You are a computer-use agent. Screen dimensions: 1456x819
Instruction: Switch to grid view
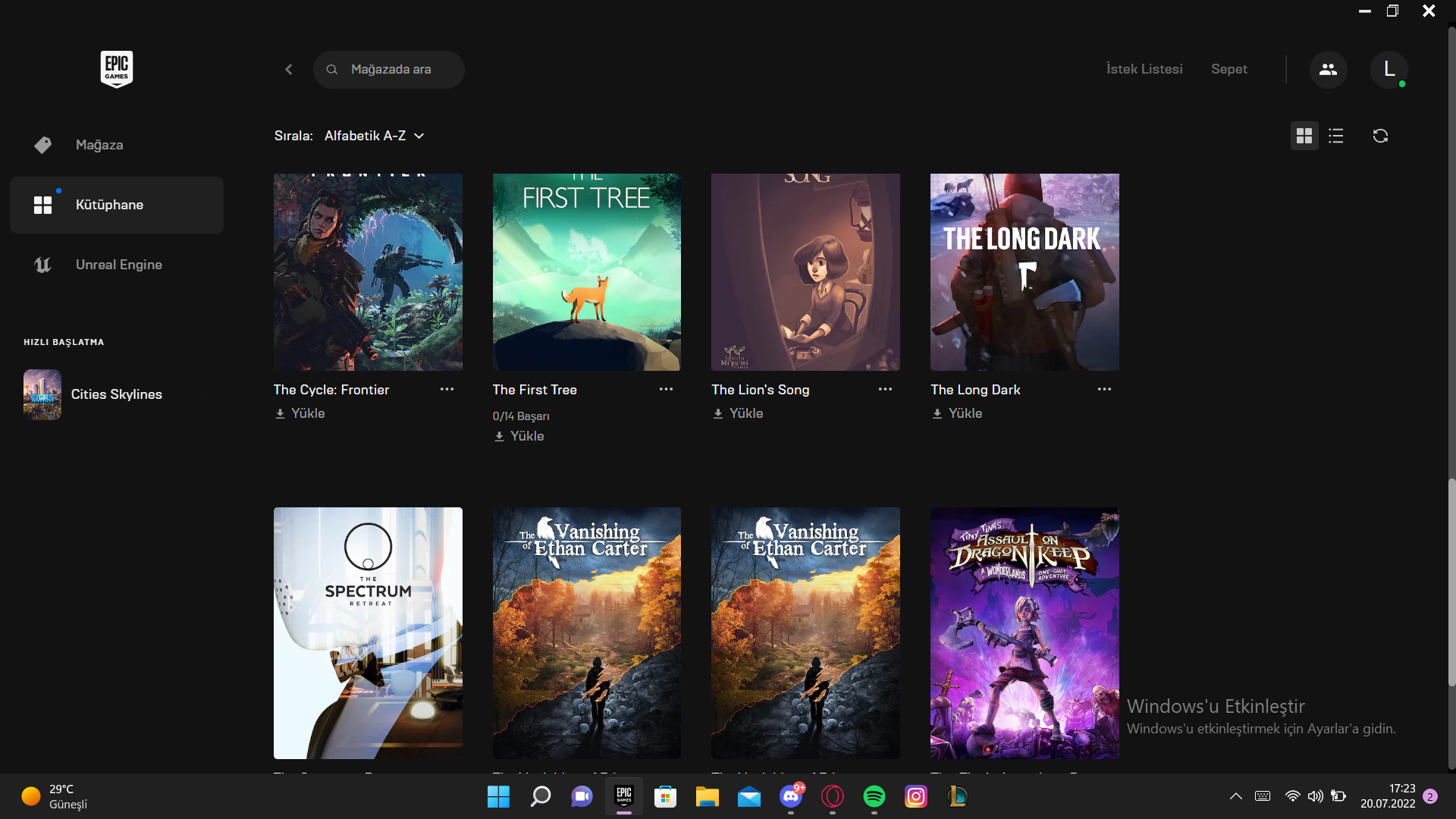1304,136
